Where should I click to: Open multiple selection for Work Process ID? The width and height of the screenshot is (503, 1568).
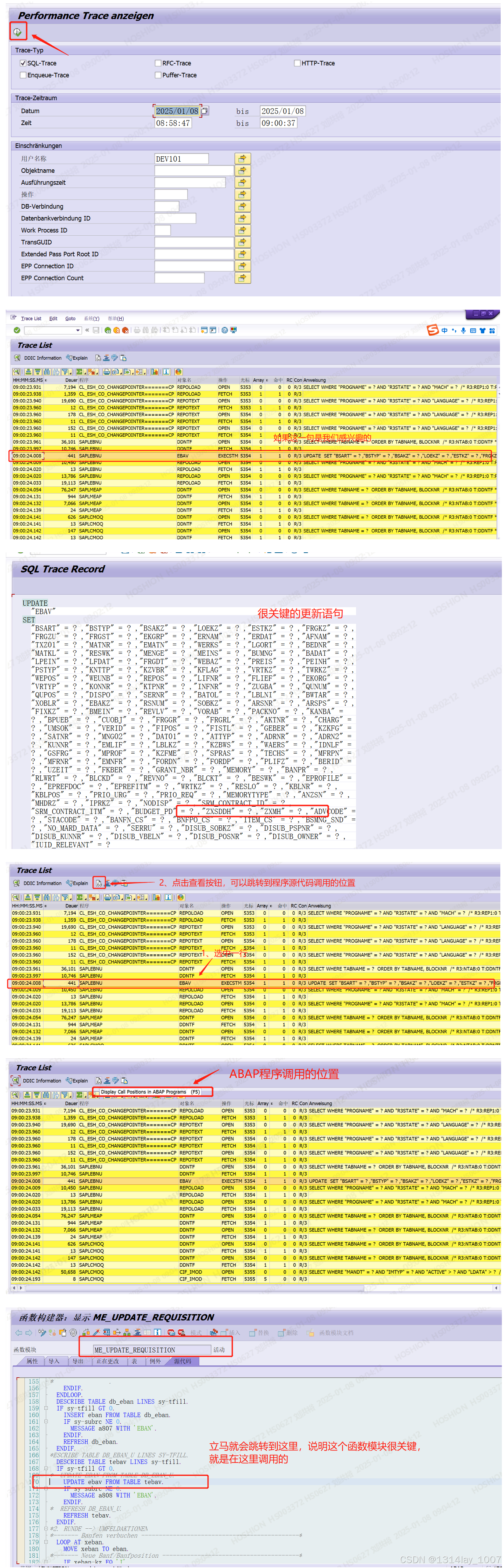(x=242, y=230)
